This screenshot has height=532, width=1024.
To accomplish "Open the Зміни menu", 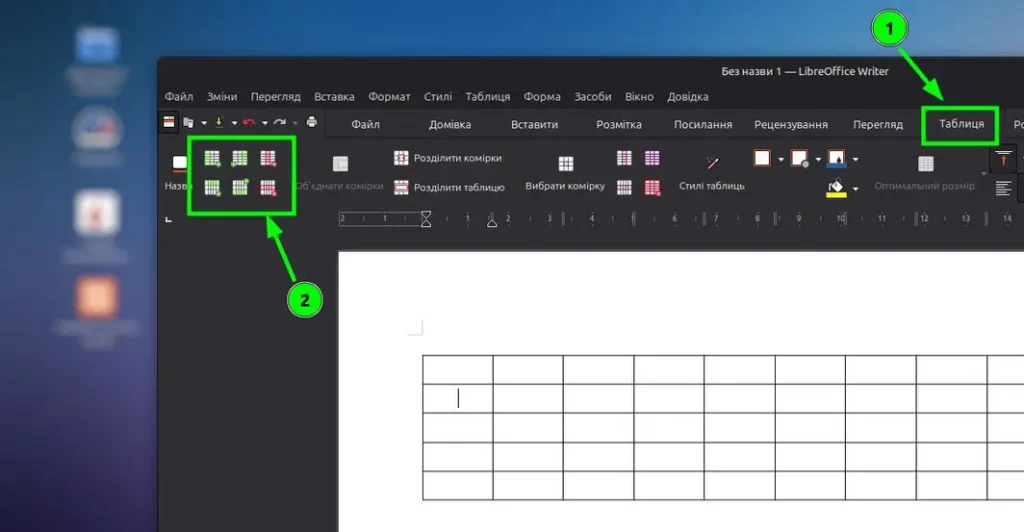I will [222, 97].
